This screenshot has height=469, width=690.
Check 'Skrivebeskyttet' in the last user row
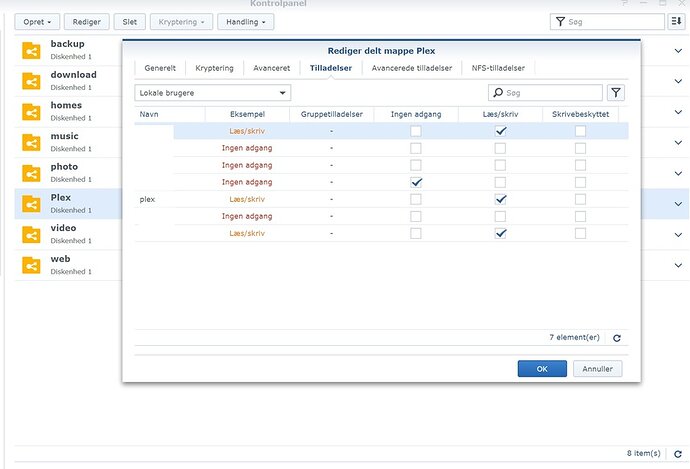580,233
